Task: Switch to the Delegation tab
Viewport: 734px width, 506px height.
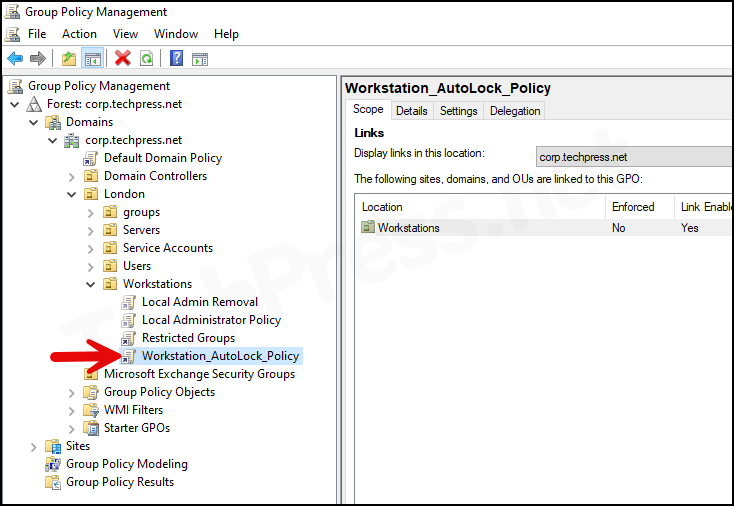Action: pos(515,111)
